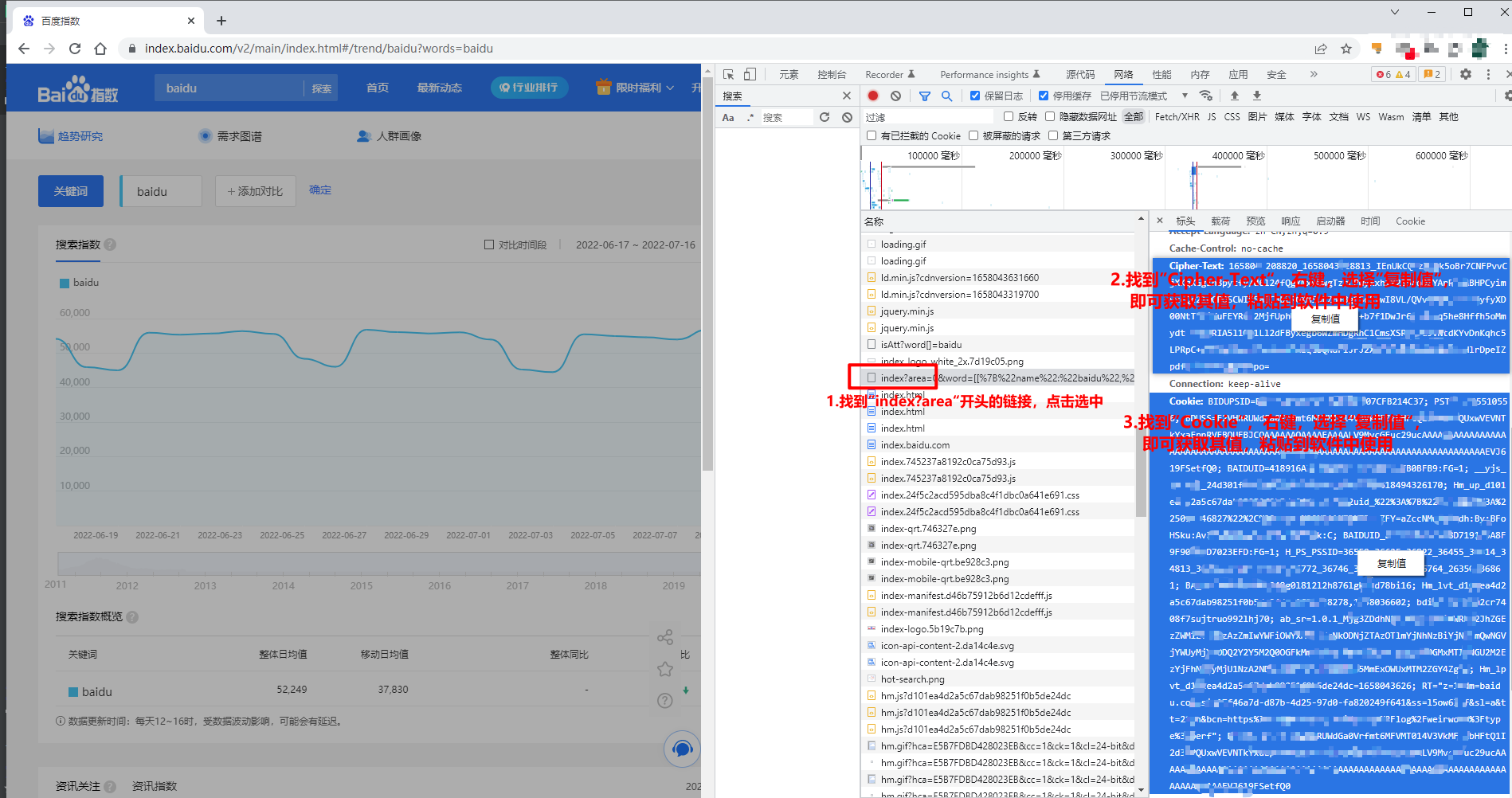Click the 添加对比 button
The width and height of the screenshot is (1512, 798).
[255, 191]
